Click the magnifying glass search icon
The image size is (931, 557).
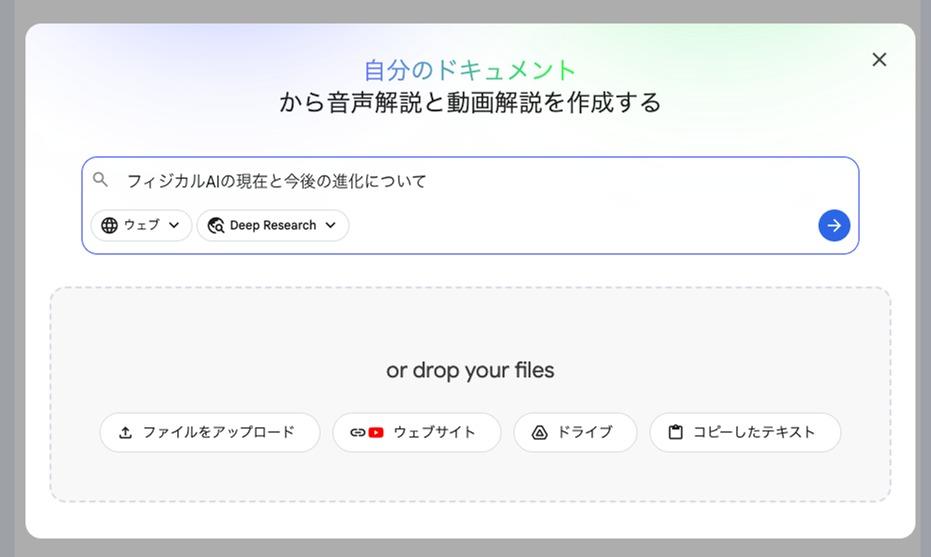coord(100,180)
